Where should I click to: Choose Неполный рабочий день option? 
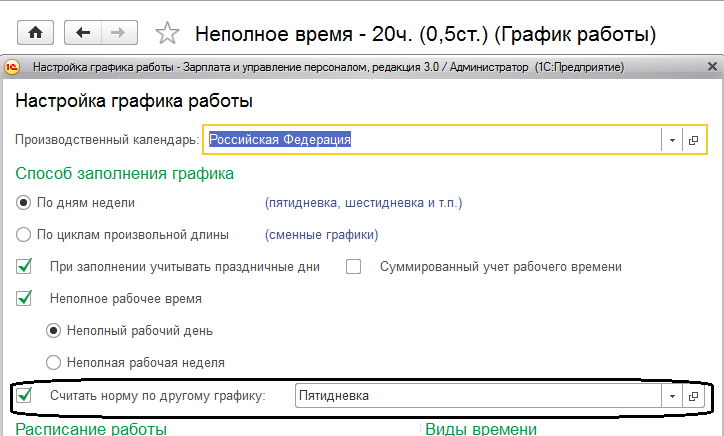coord(54,331)
